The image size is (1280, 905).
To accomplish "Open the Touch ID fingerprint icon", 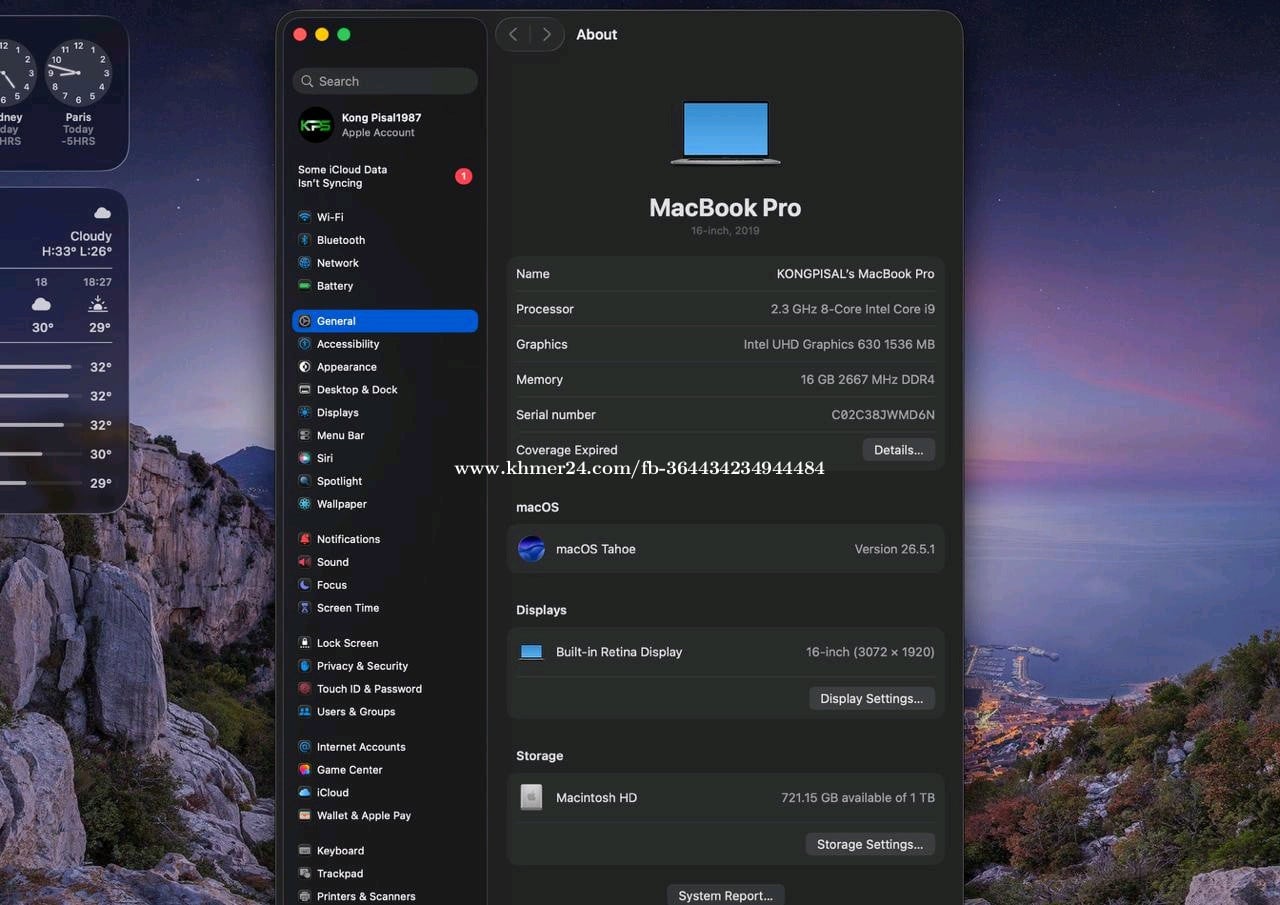I will pos(304,689).
